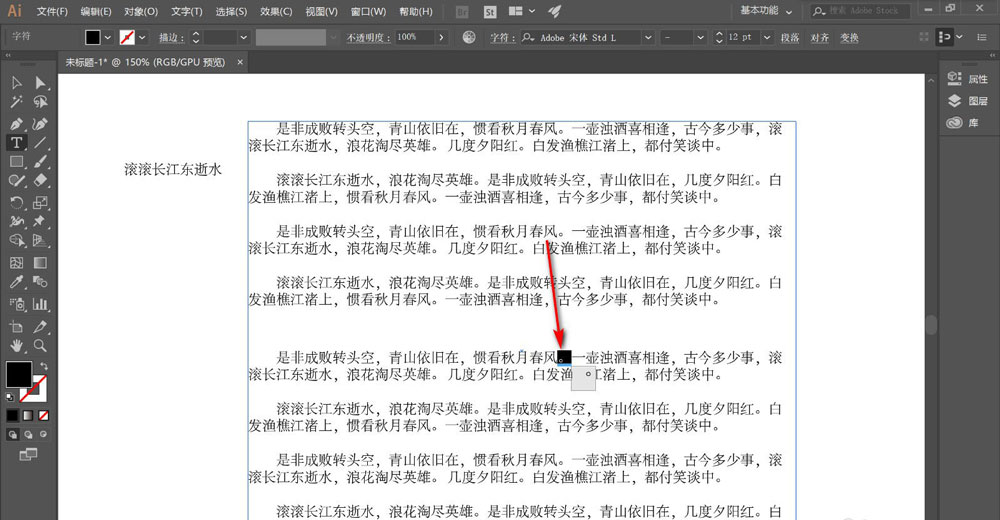Open the Layers (图层) panel
This screenshot has height=520, width=1000.
(x=968, y=101)
